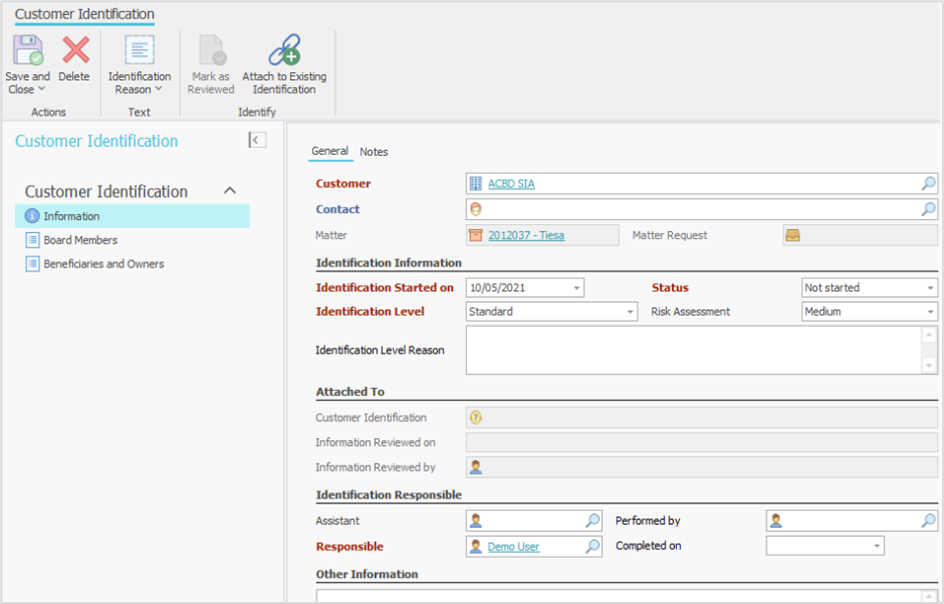The image size is (944, 604).
Task: Open the ACBD SIA customer link
Action: tap(511, 184)
